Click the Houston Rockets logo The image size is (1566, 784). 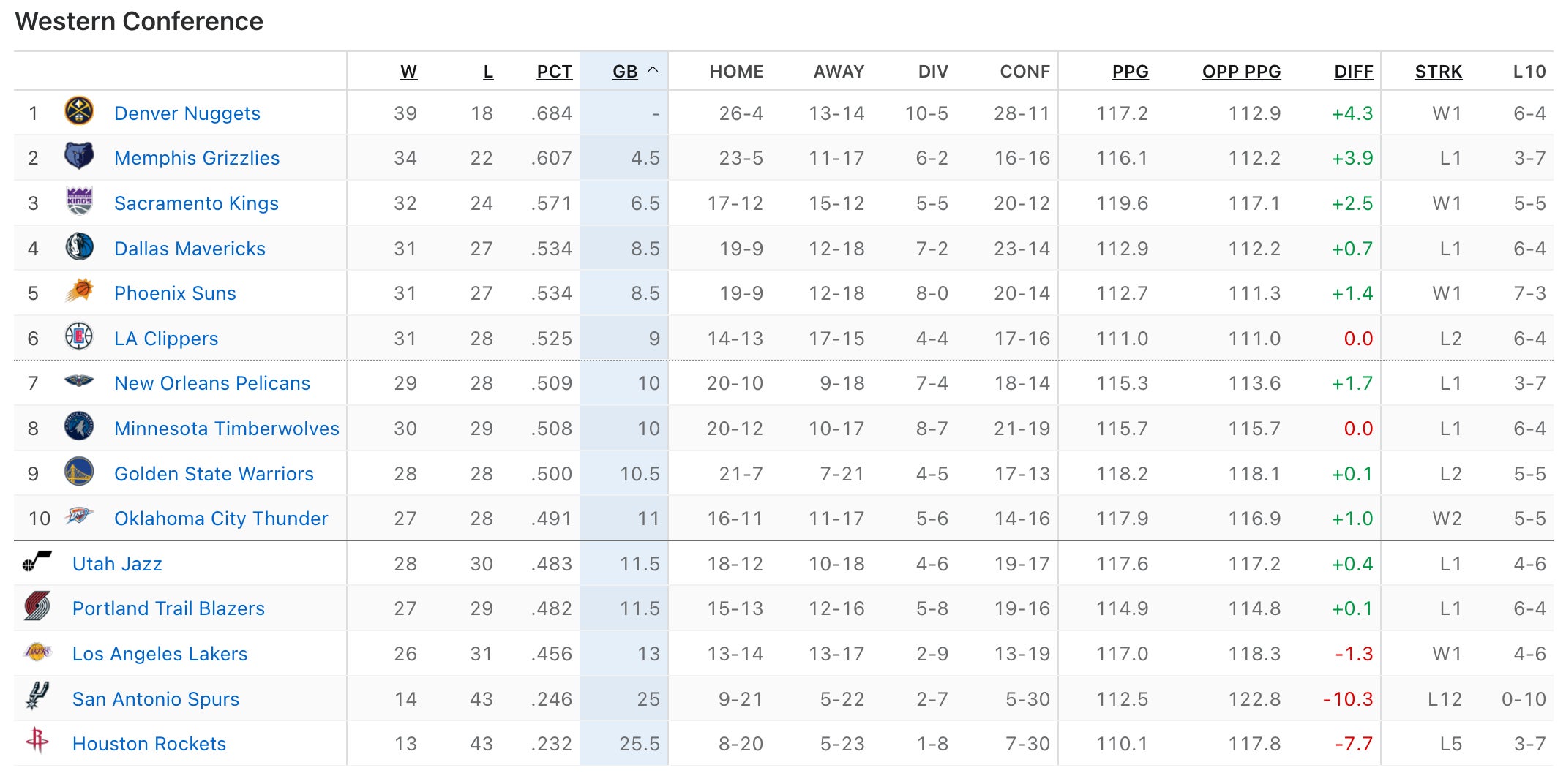(37, 742)
